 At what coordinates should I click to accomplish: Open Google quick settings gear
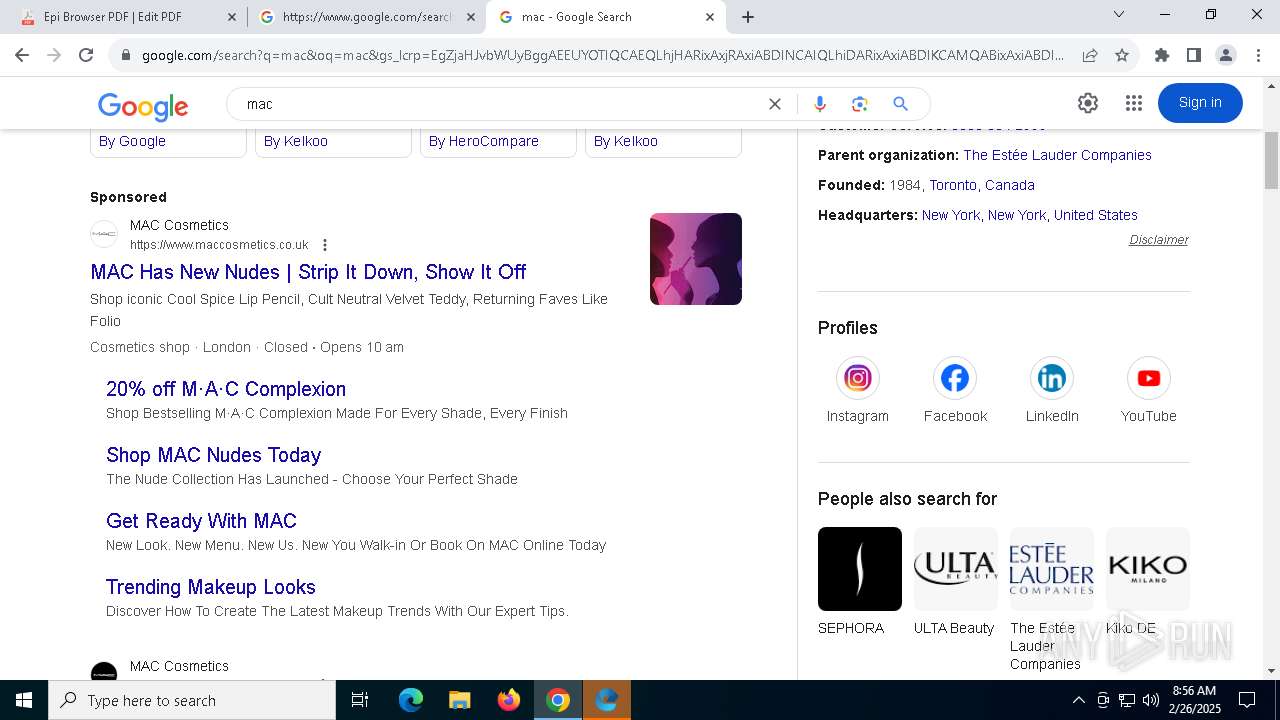1088,103
